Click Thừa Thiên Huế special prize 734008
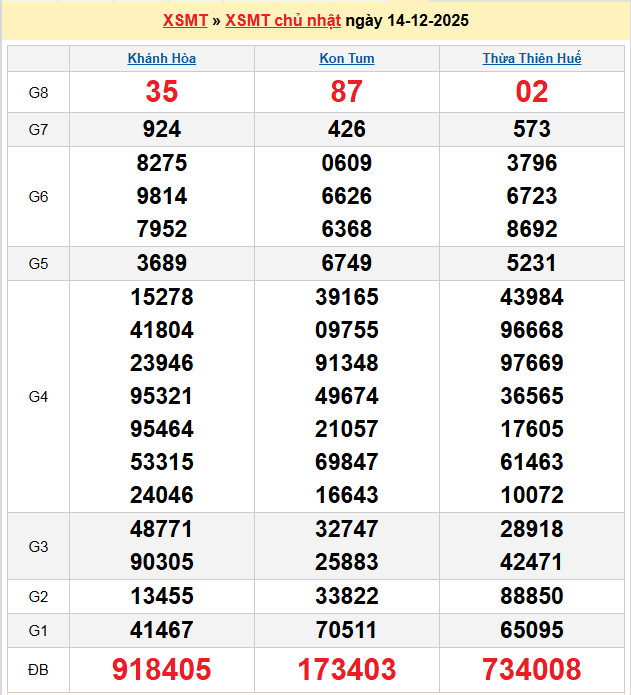The width and height of the screenshot is (631, 695). tap(531, 669)
